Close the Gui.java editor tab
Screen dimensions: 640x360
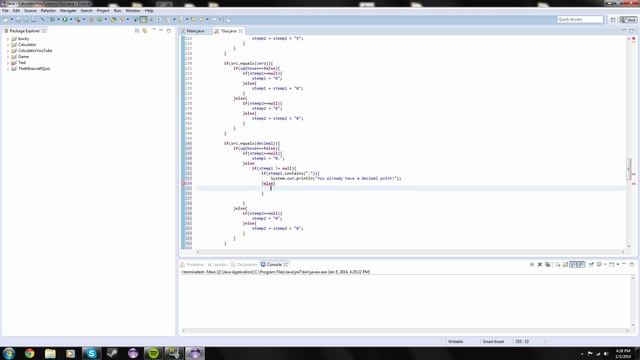[x=241, y=31]
